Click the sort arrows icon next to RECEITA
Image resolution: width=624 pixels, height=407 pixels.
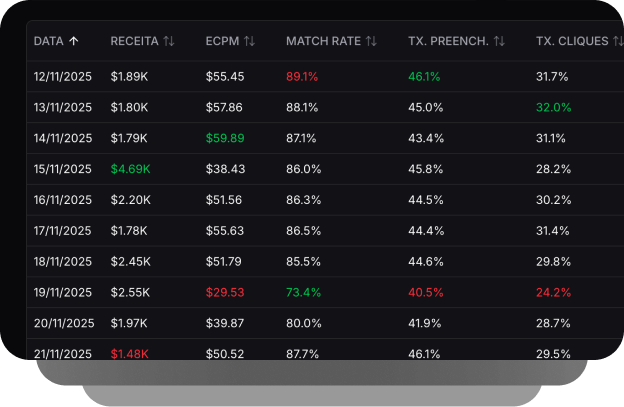coord(169,41)
